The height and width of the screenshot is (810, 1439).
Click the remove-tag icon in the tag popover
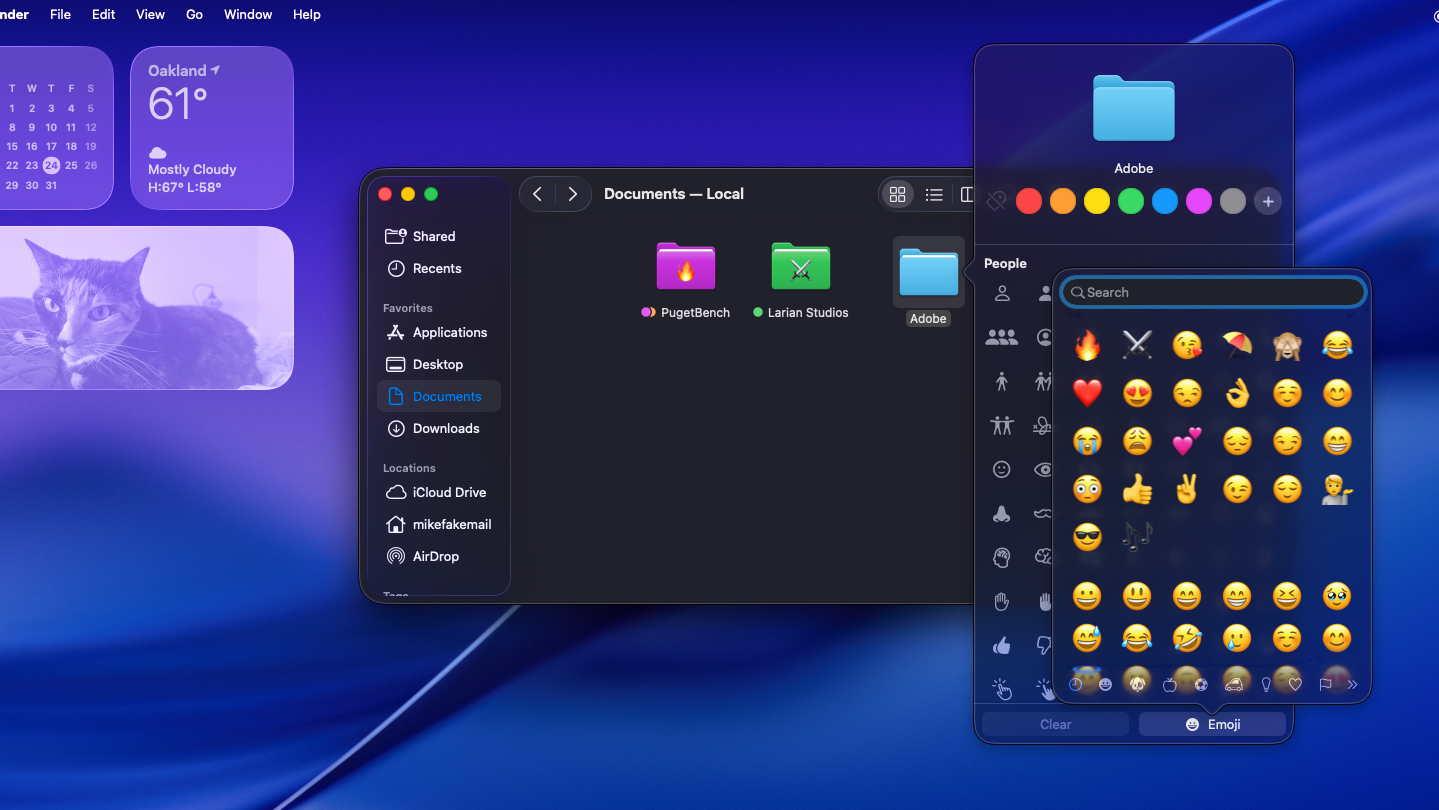995,201
